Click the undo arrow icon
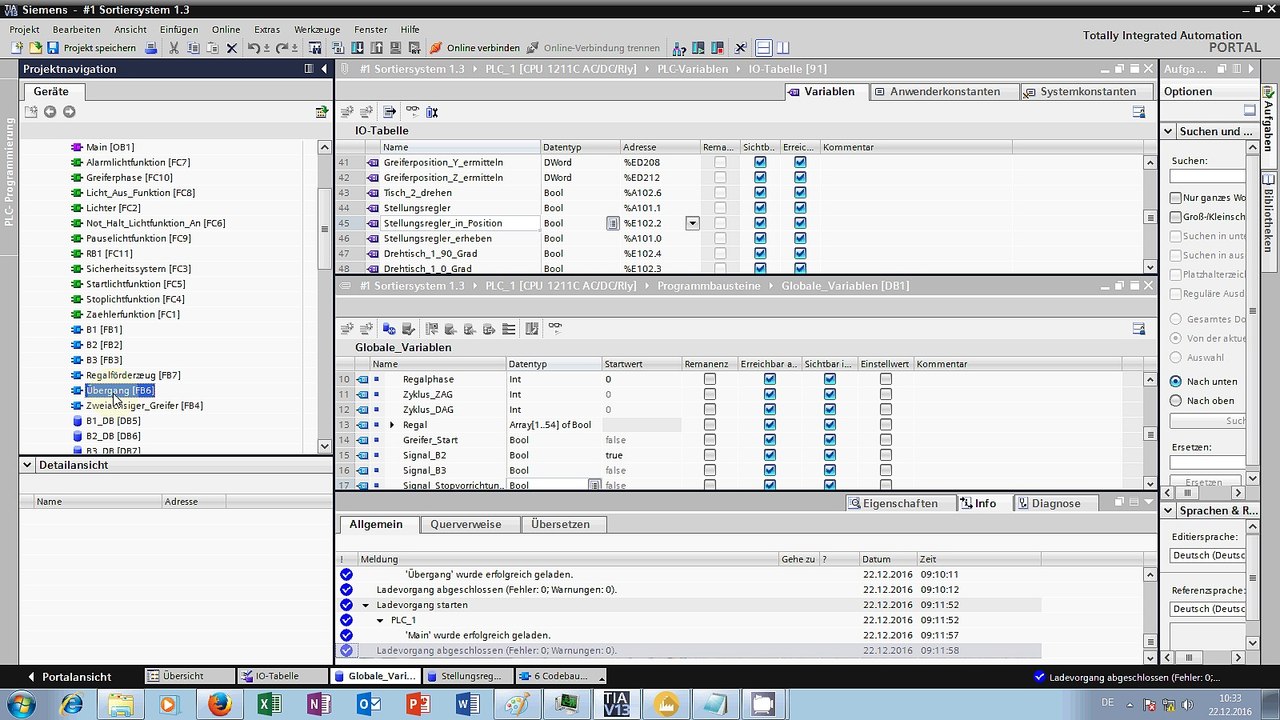 [254, 48]
